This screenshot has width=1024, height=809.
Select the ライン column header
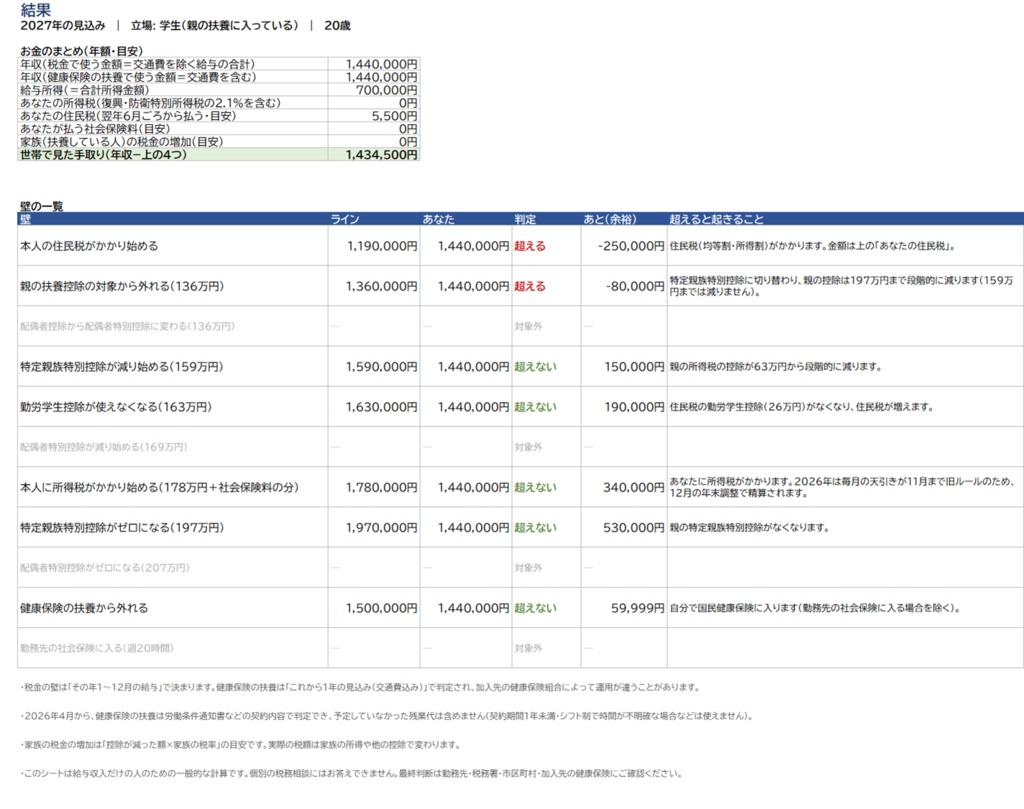point(345,219)
